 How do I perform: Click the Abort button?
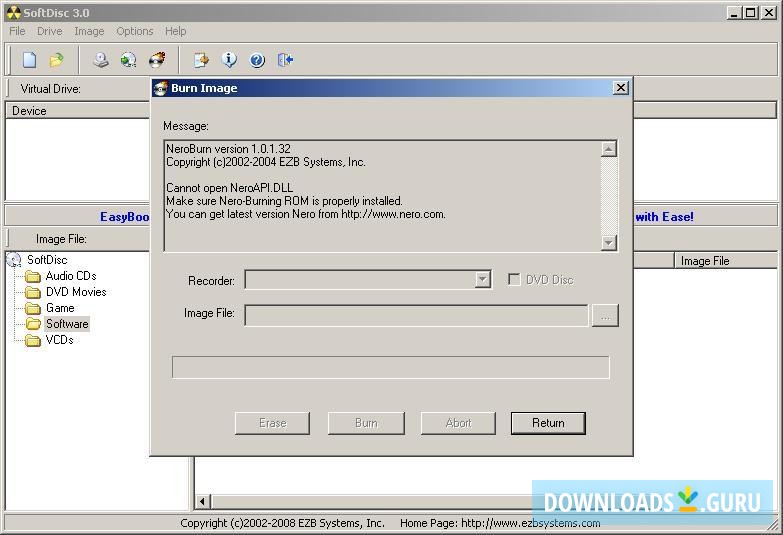point(458,423)
